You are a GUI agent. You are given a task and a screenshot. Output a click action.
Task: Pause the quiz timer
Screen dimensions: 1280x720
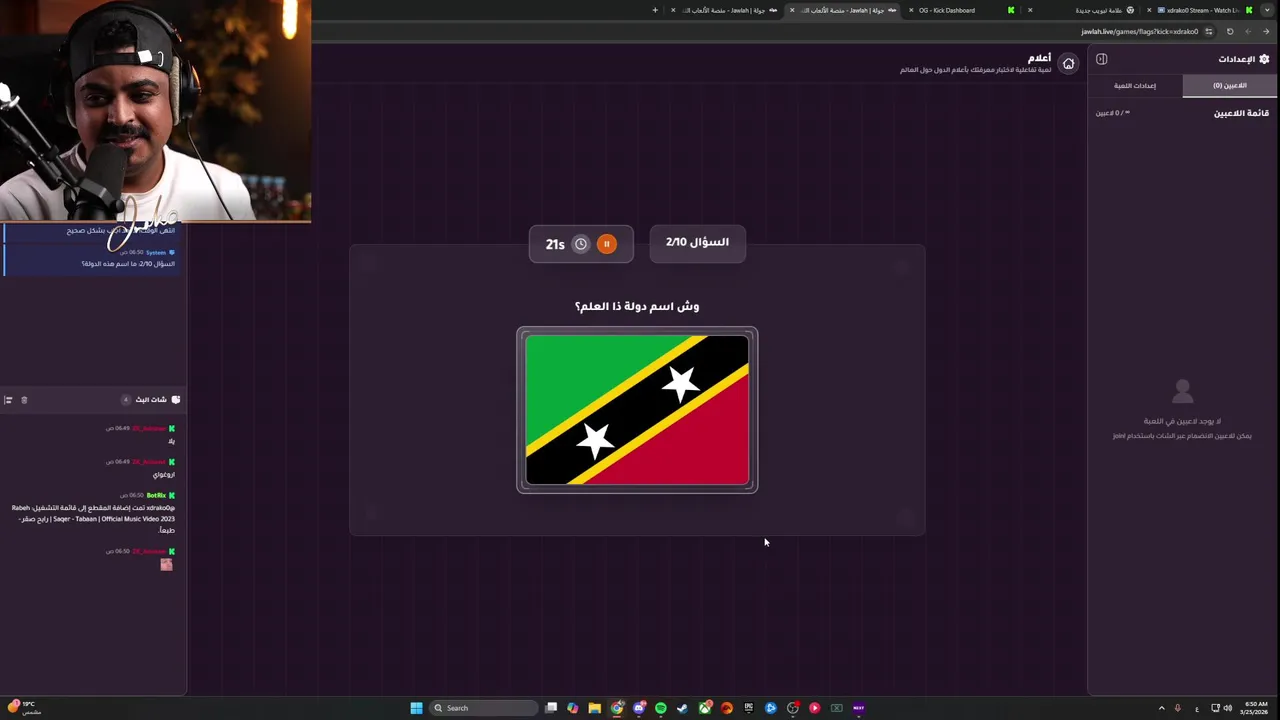(606, 244)
